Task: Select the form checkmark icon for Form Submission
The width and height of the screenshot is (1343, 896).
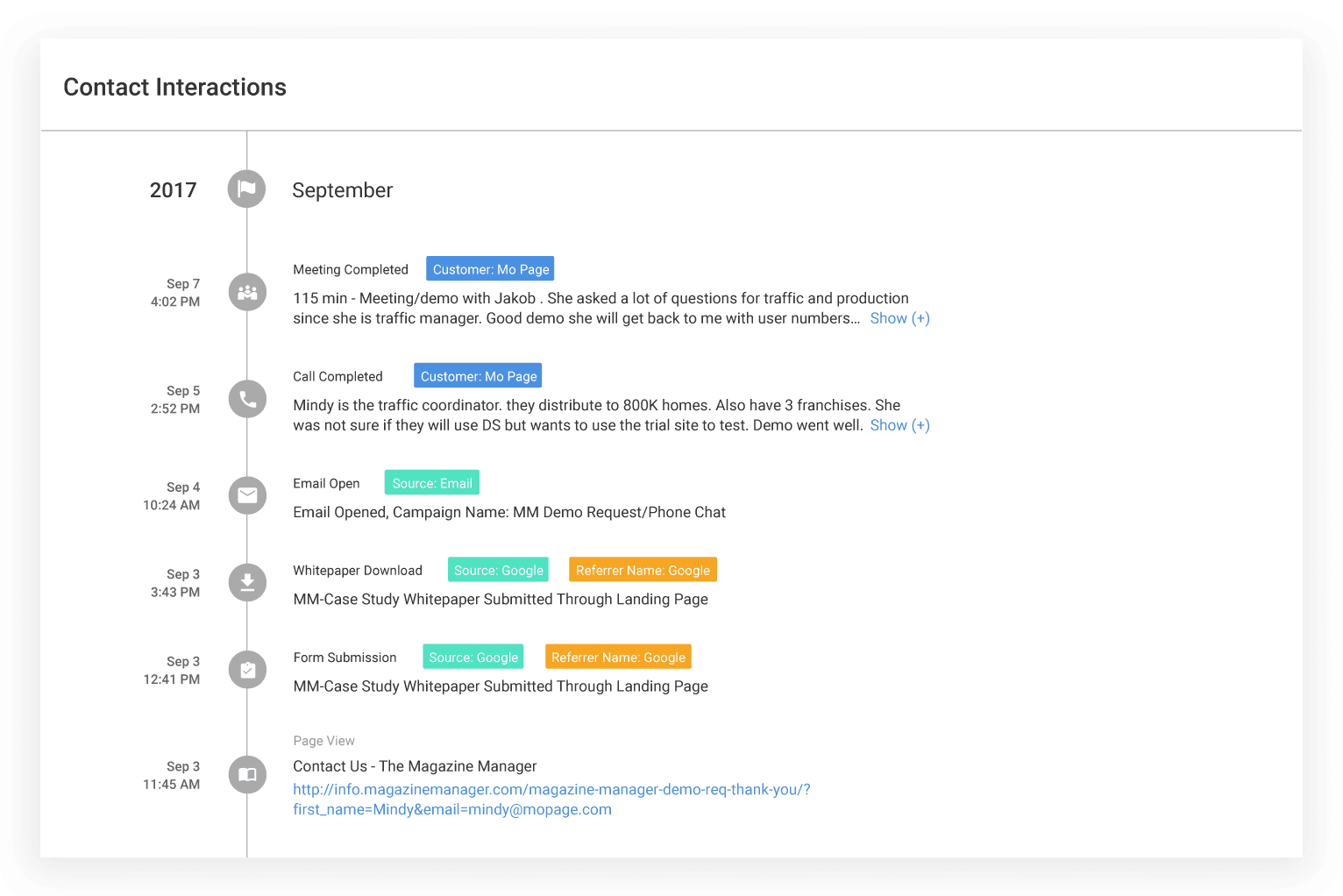Action: click(246, 669)
